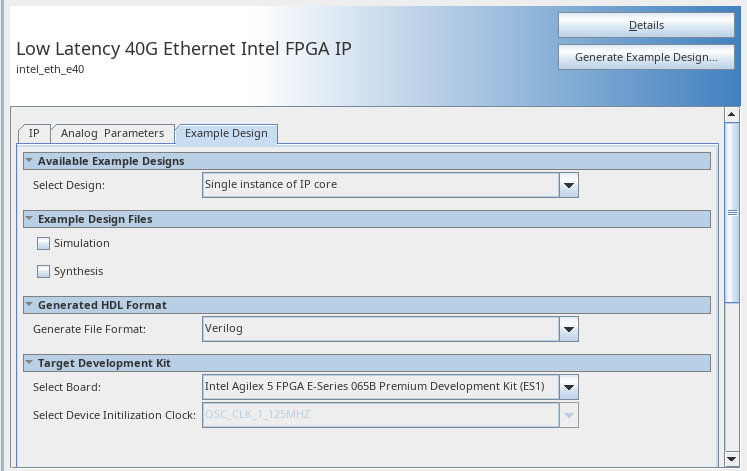
Task: Tick the Synthesis checkbox
Action: tap(43, 271)
